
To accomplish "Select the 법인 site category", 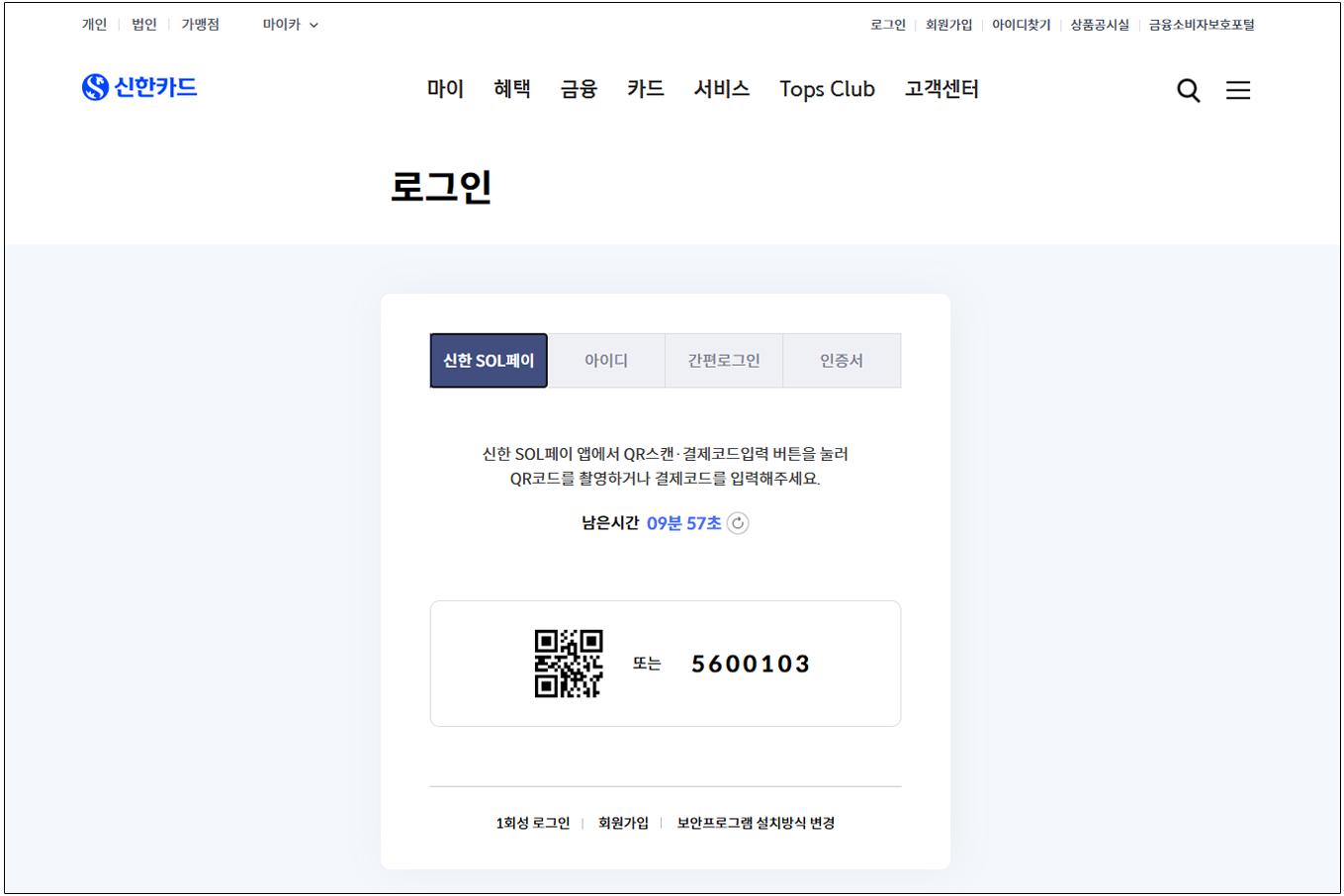I will pyautogui.click(x=144, y=25).
